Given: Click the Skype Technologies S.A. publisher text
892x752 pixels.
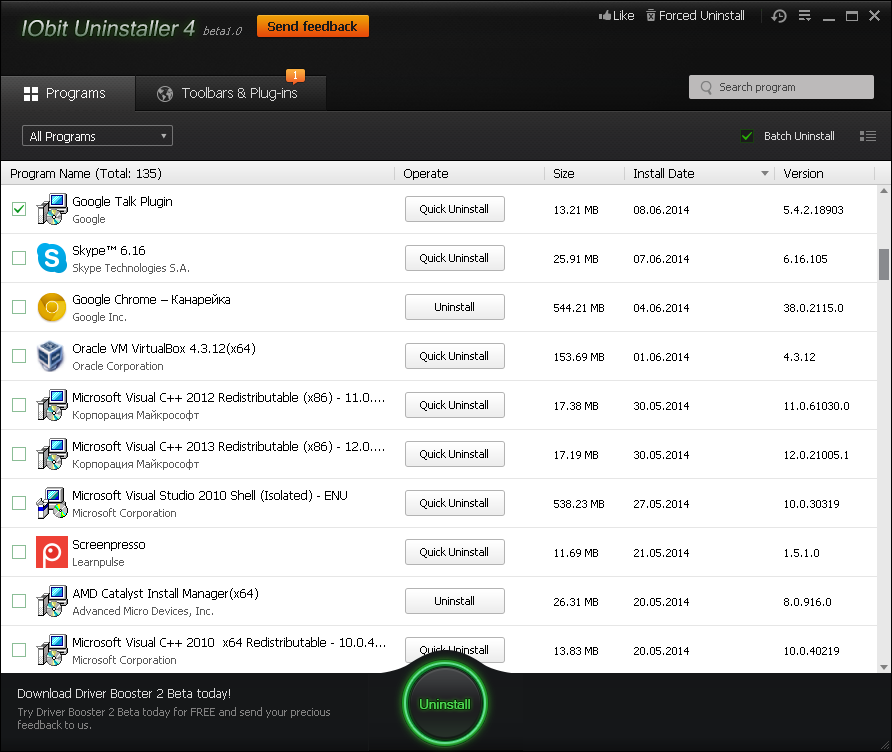Looking at the screenshot, I should pyautogui.click(x=131, y=268).
